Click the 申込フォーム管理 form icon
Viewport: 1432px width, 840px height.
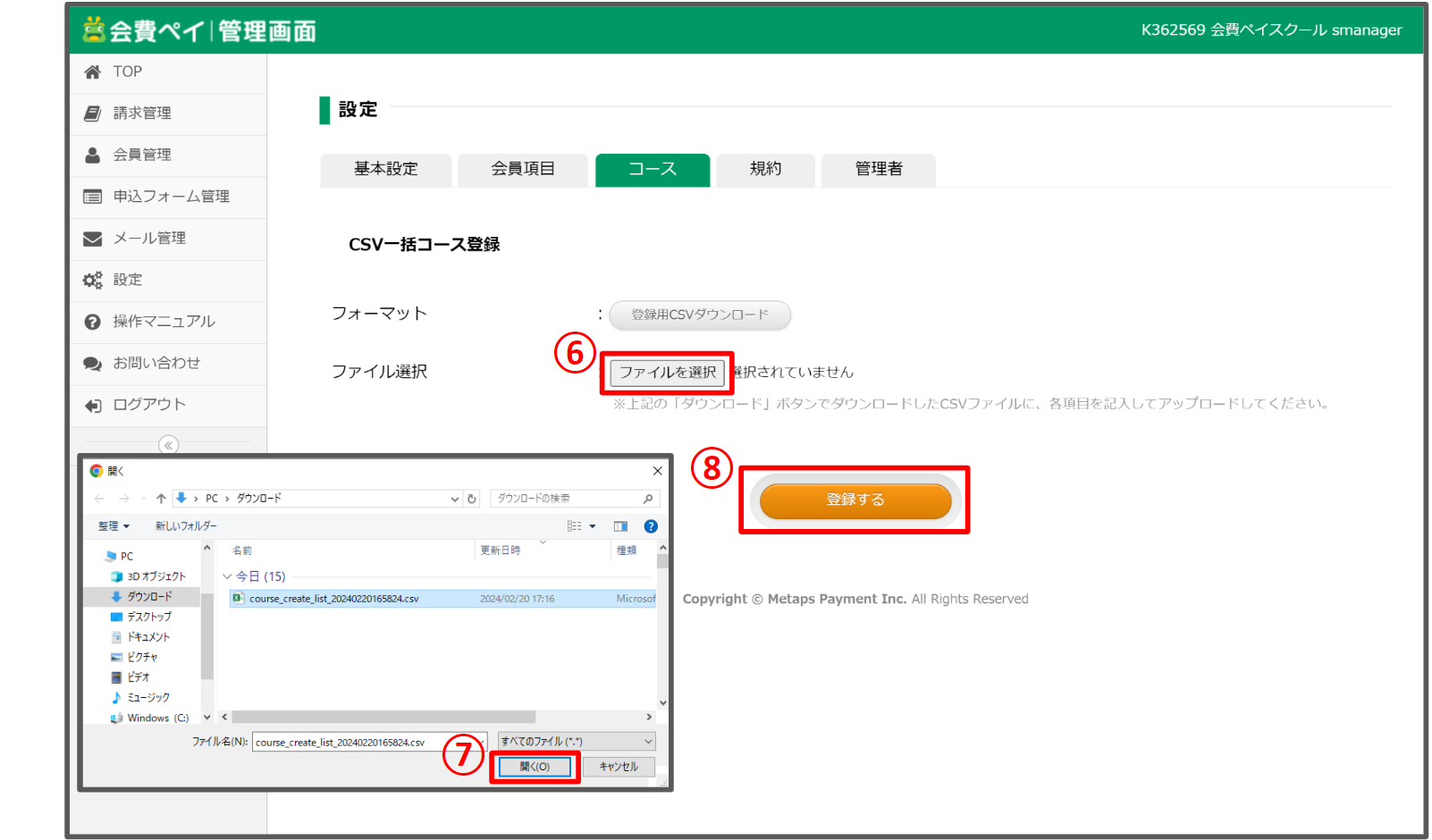pyautogui.click(x=92, y=197)
